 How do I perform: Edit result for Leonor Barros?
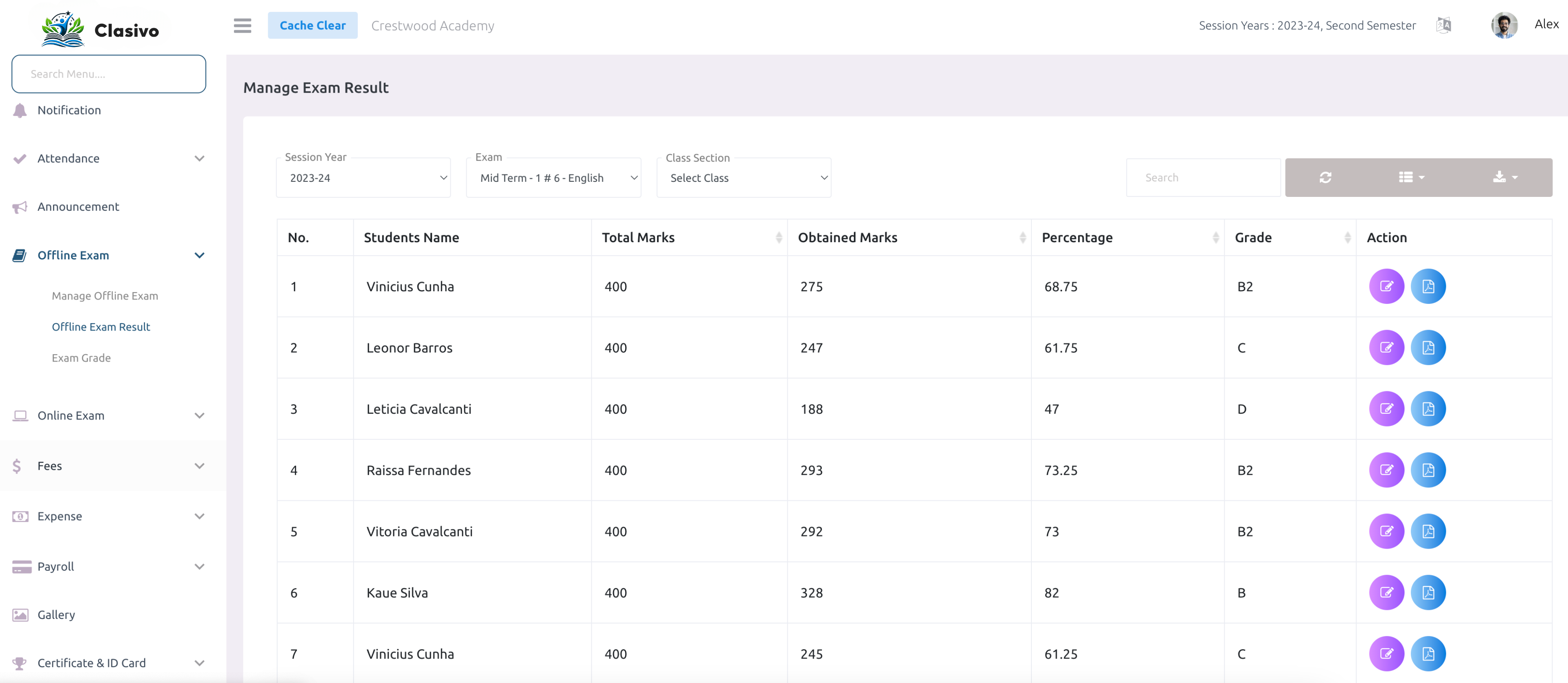pos(1386,348)
